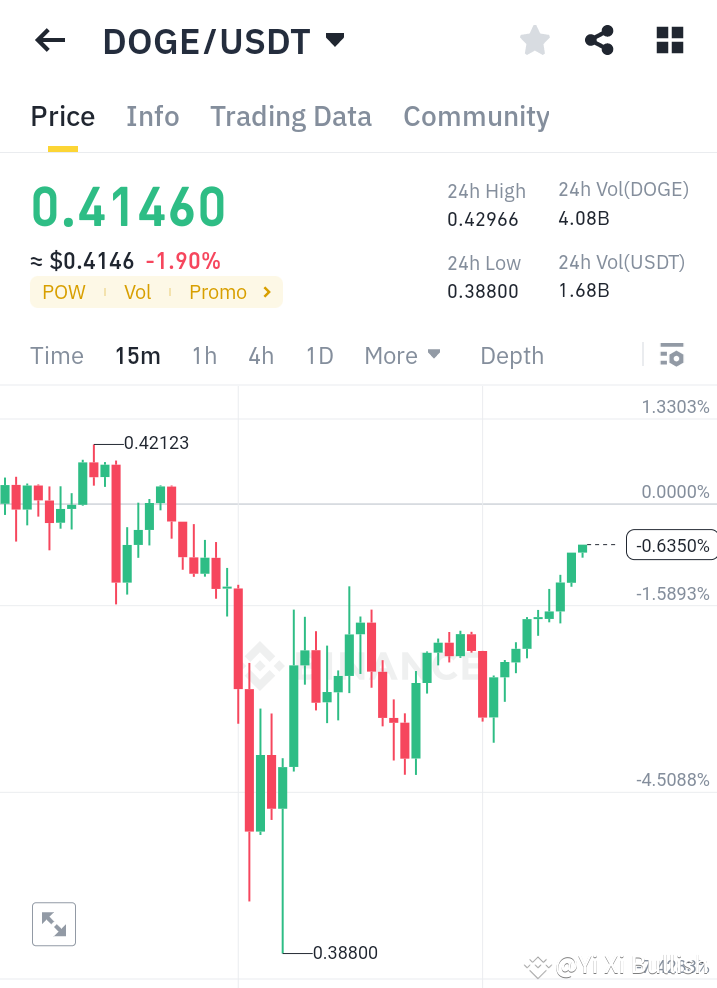Switch to the 1h candle interval
This screenshot has height=988, width=717.
[x=204, y=355]
